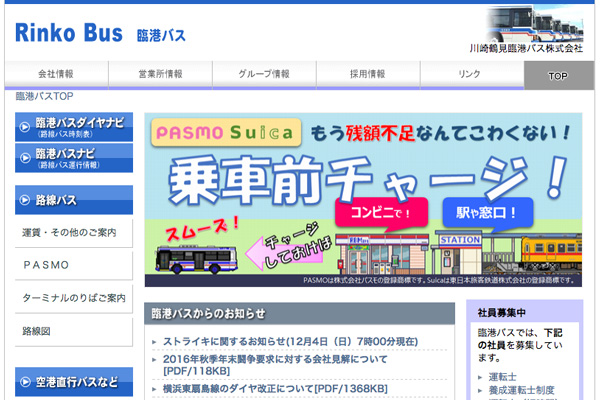This screenshot has width=600, height=400.
Task: Click bullet arrow beside 2016年秋季年末闘争 notice
Action: pyautogui.click(x=154, y=360)
